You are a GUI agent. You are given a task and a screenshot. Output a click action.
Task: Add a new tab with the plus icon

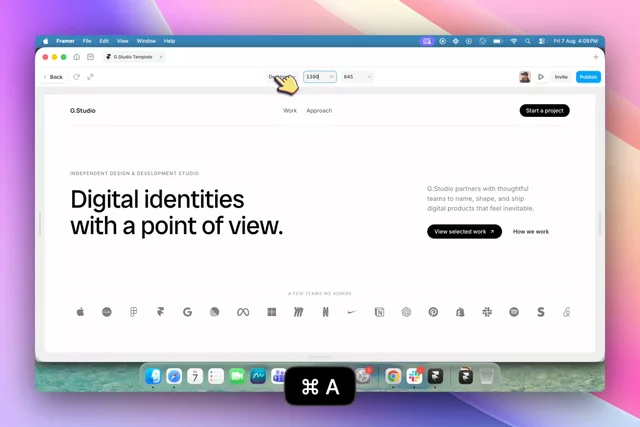click(x=596, y=57)
